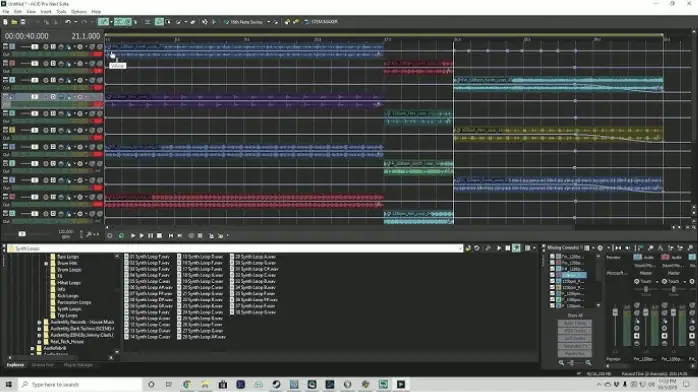Switch to the Explorer tab

[15, 365]
